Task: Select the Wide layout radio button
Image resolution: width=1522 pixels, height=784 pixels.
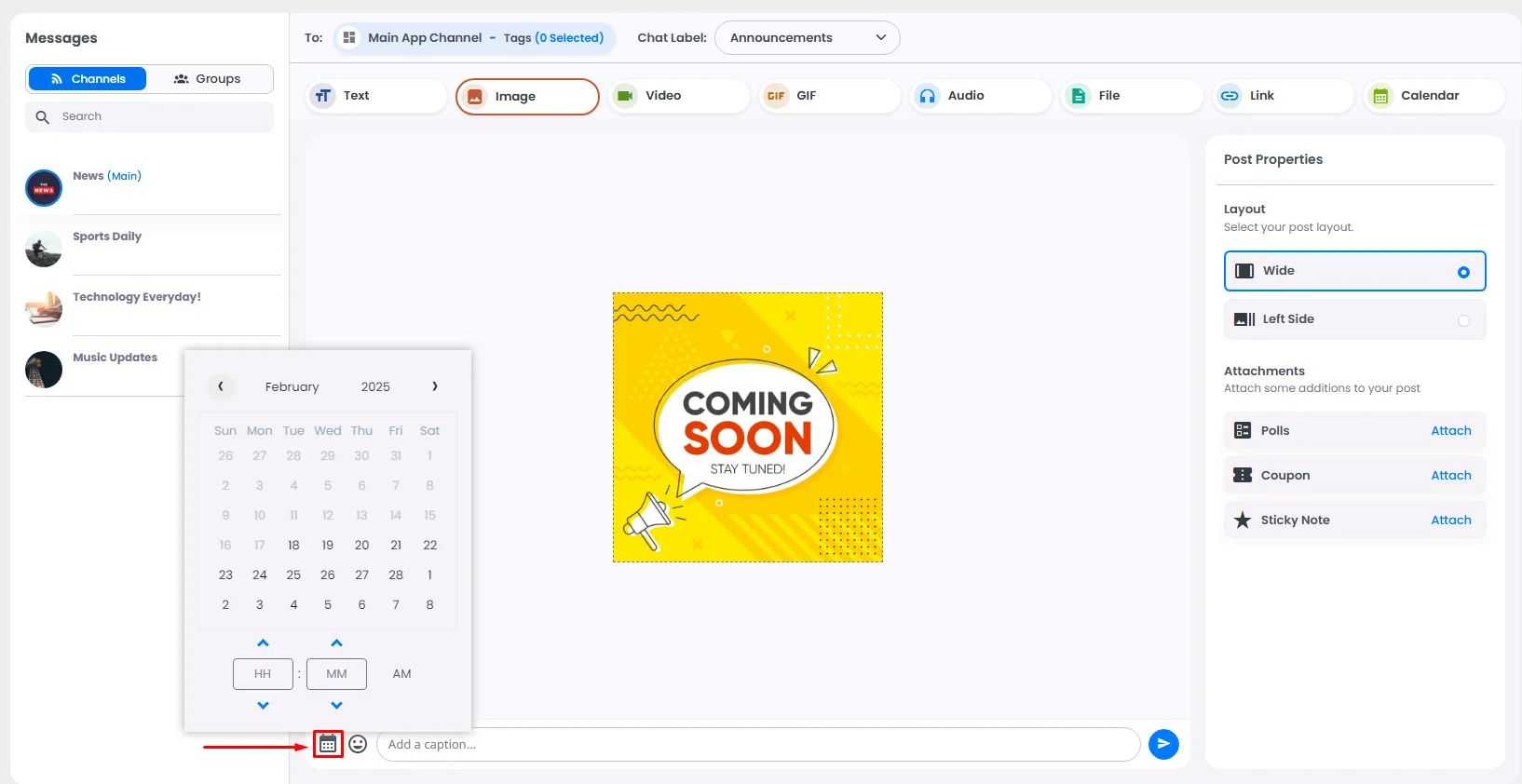Action: coord(1463,272)
